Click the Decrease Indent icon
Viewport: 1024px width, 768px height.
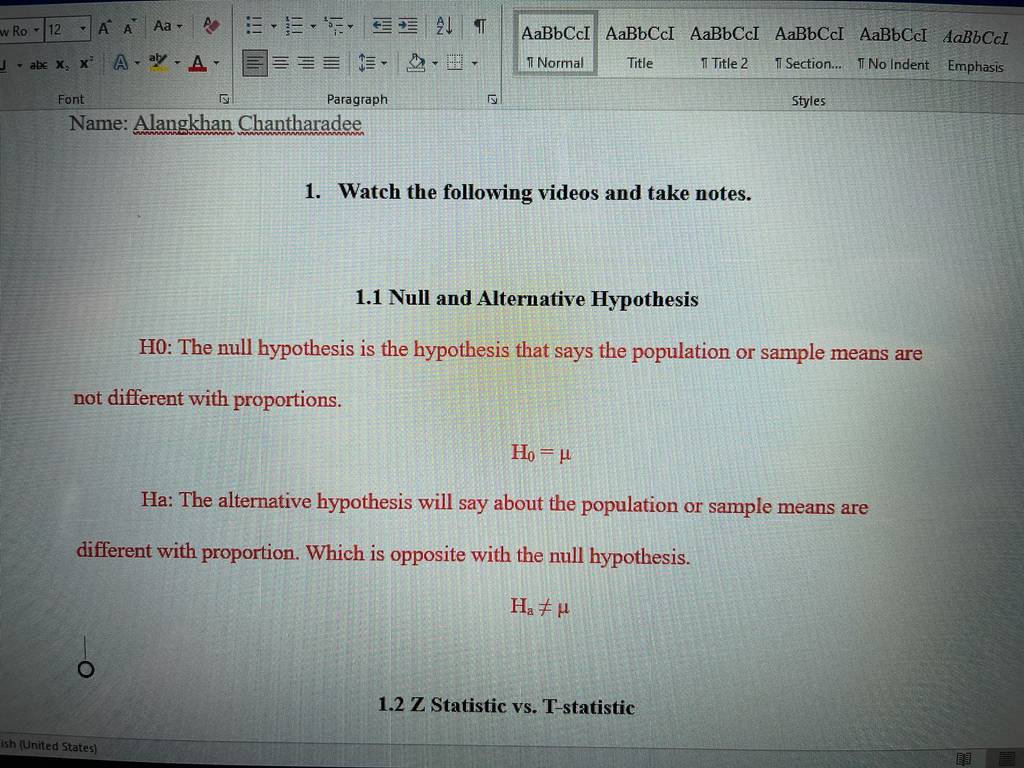tap(381, 26)
